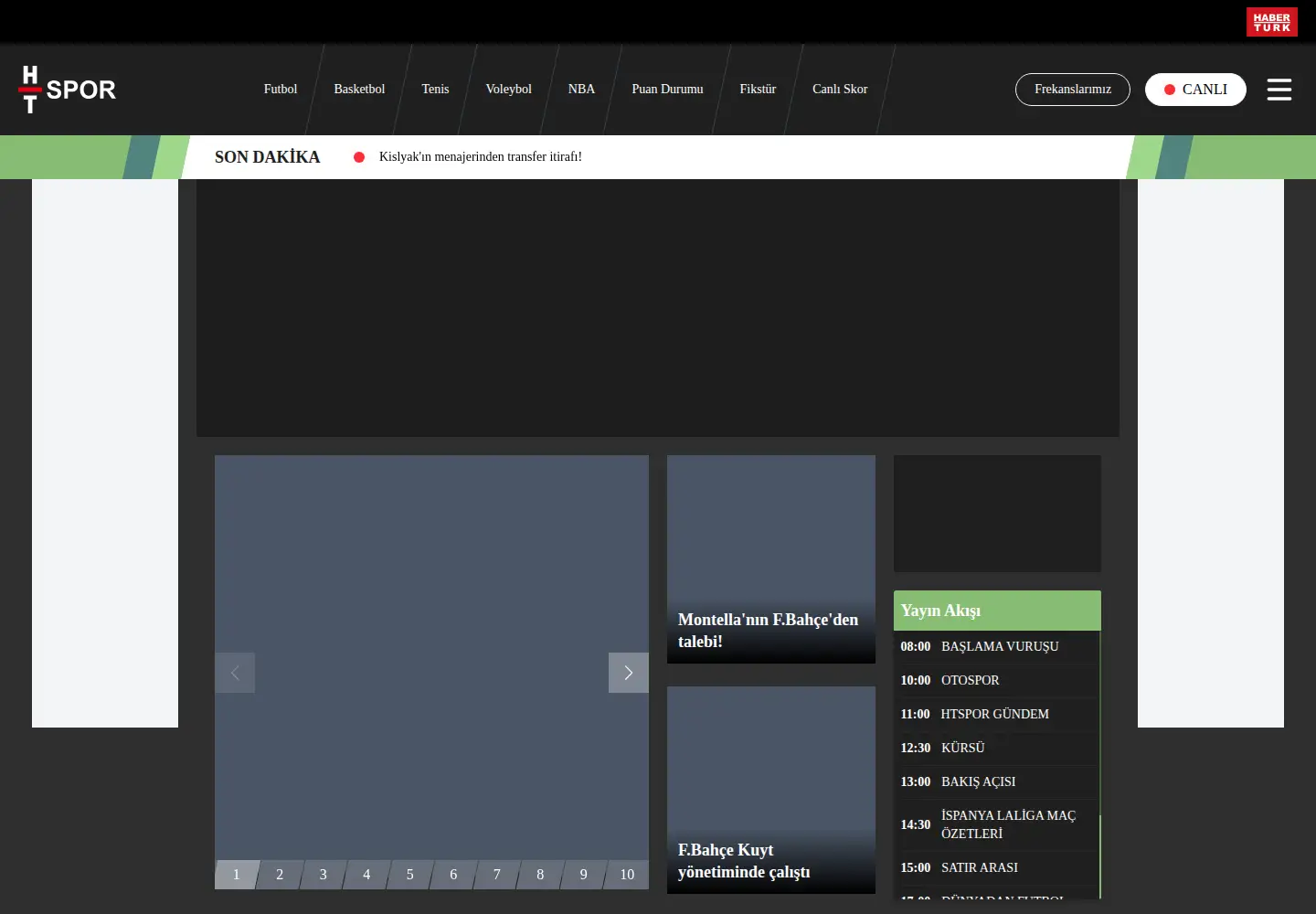Image resolution: width=1316 pixels, height=914 pixels.
Task: Click the Habertürk logo icon
Action: point(1271,22)
